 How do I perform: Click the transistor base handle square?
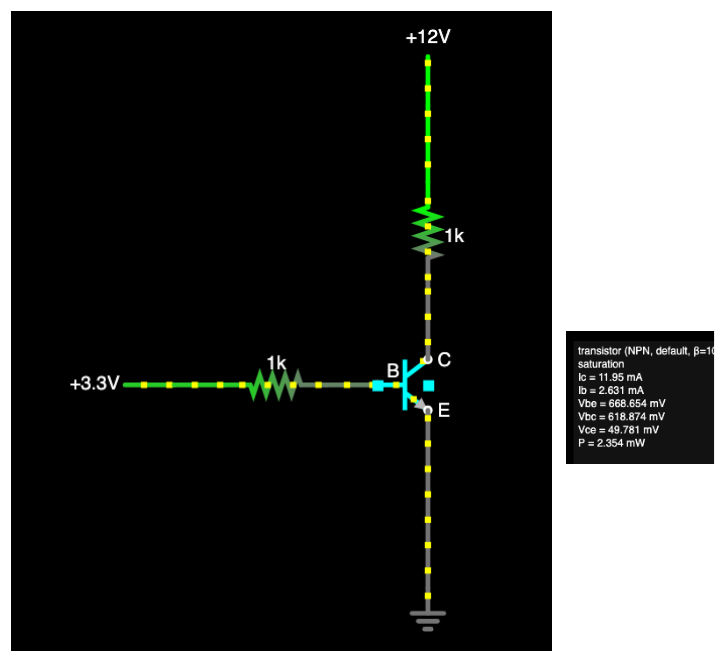click(378, 386)
